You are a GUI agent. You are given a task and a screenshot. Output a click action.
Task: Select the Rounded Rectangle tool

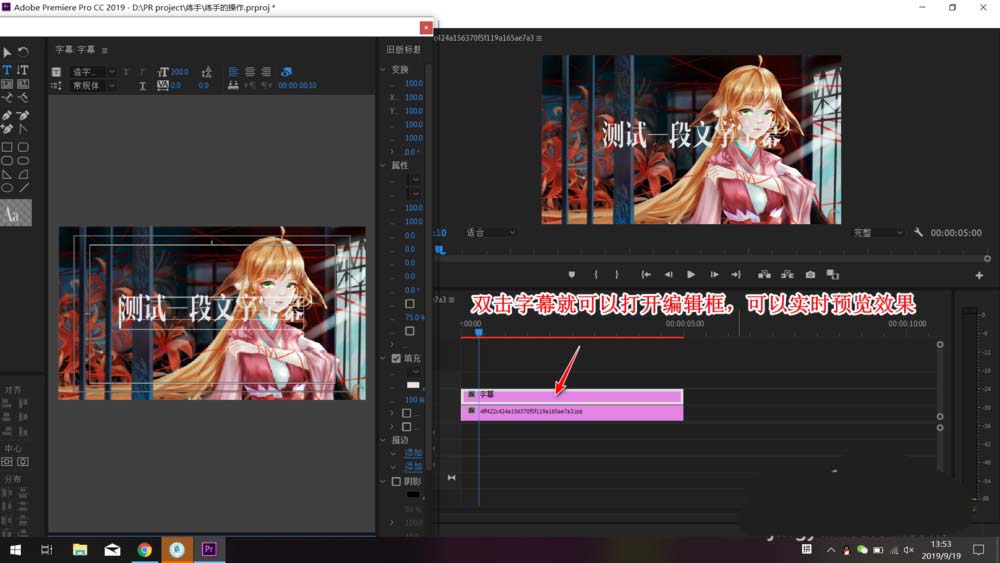point(23,147)
